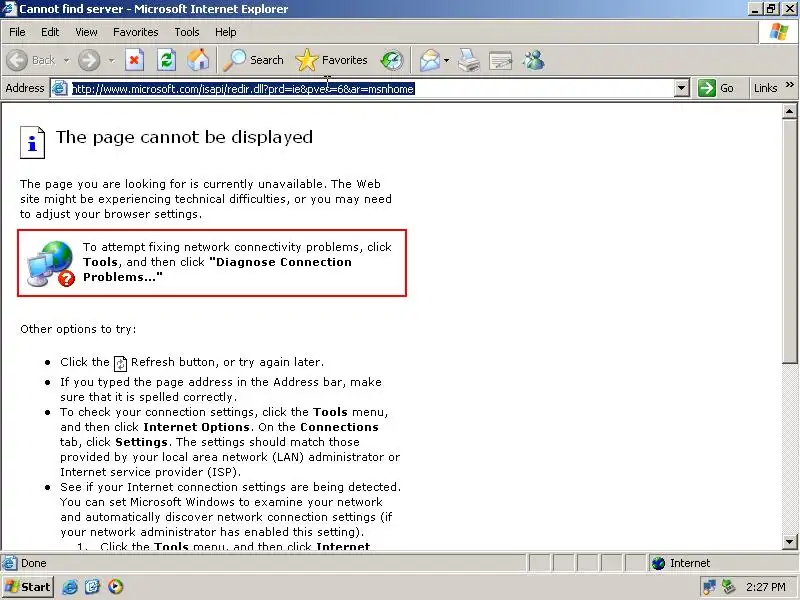Click the Forward arrow button
The height and width of the screenshot is (600, 800).
coord(89,60)
